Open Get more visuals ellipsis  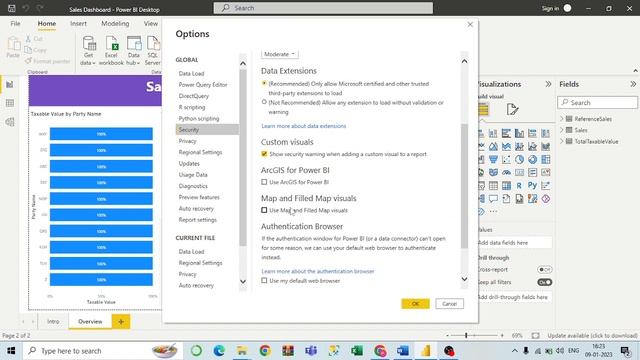(493, 211)
